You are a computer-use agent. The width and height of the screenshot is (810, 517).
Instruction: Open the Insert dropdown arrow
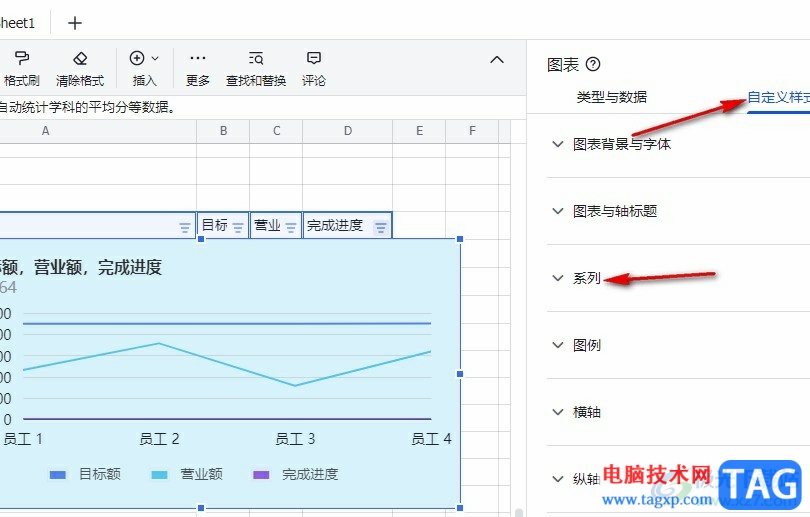155,58
